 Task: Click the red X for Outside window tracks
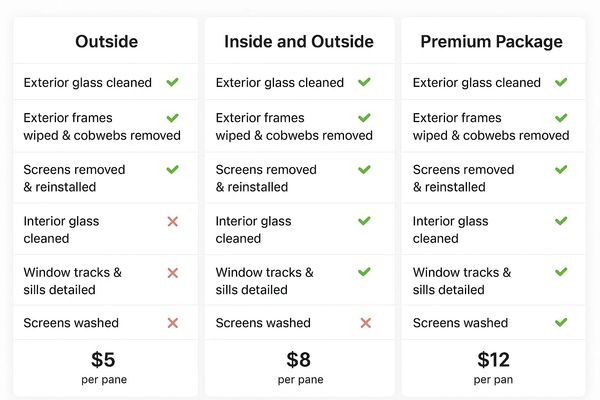coord(172,272)
